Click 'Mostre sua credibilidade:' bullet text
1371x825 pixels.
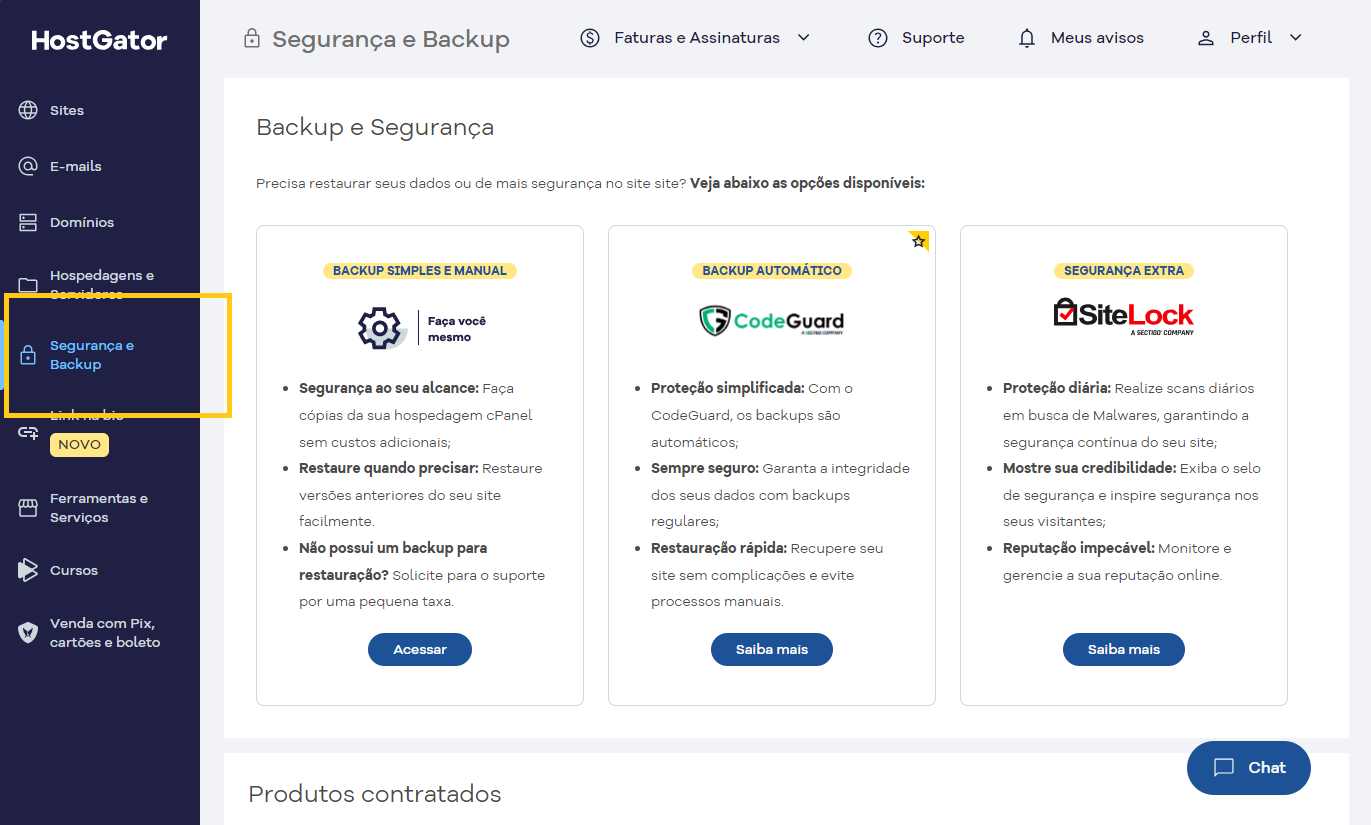1089,468
